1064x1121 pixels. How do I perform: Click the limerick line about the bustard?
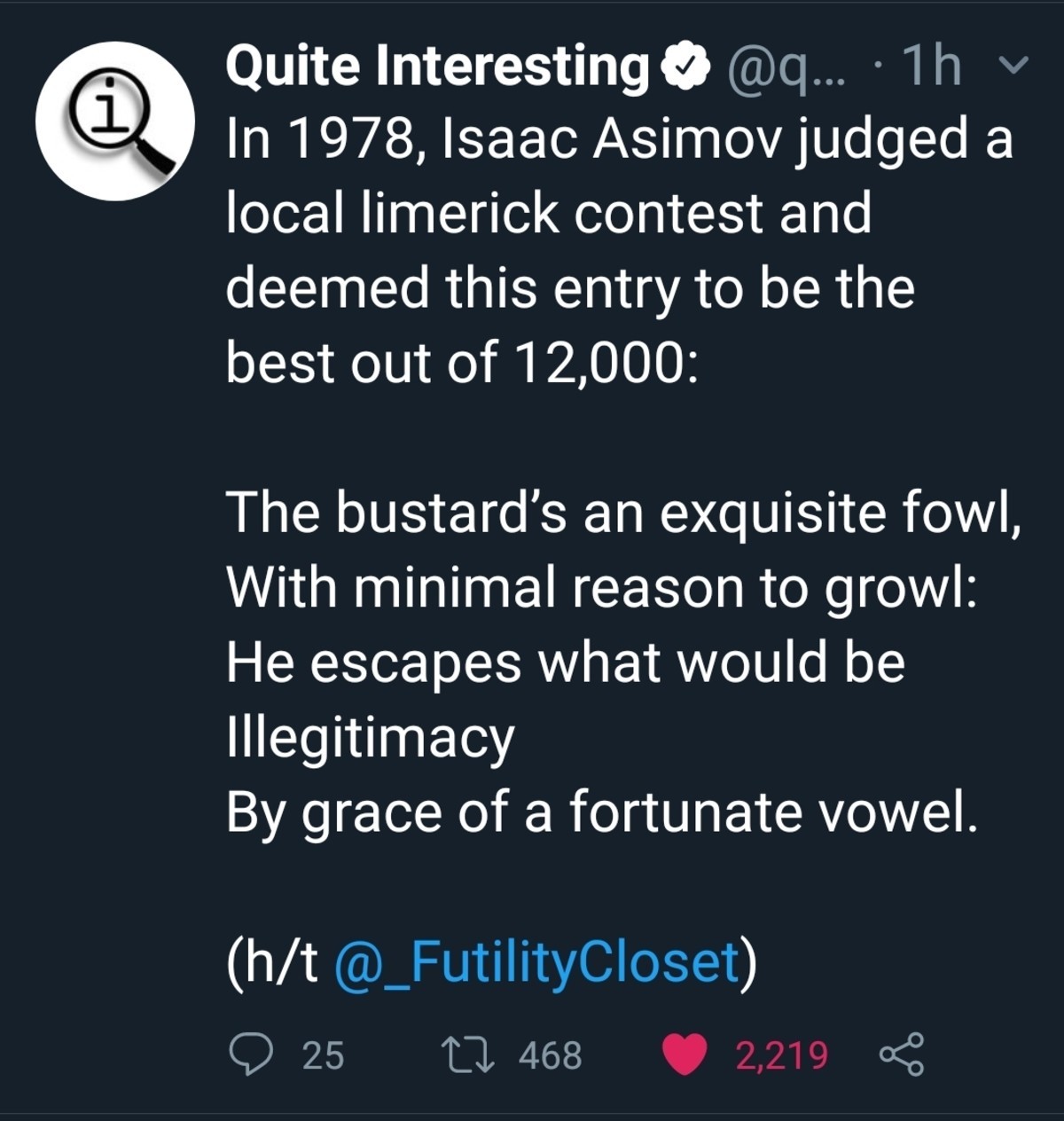pyautogui.click(x=624, y=513)
